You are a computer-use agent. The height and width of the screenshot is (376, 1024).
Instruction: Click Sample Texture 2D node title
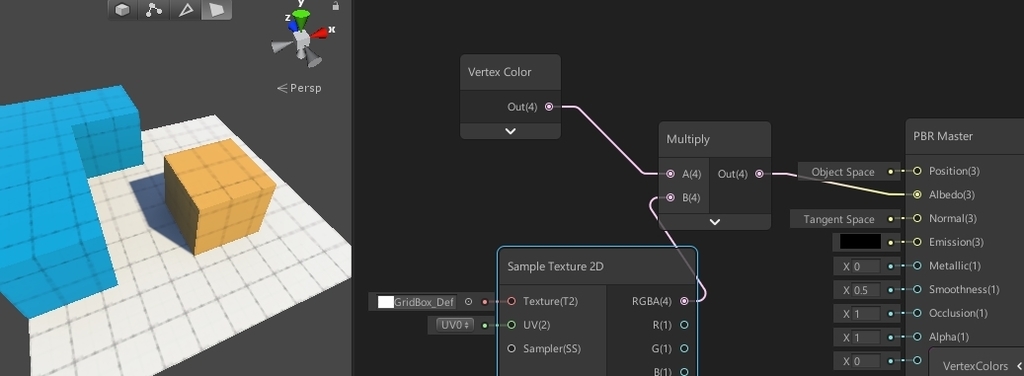click(555, 266)
